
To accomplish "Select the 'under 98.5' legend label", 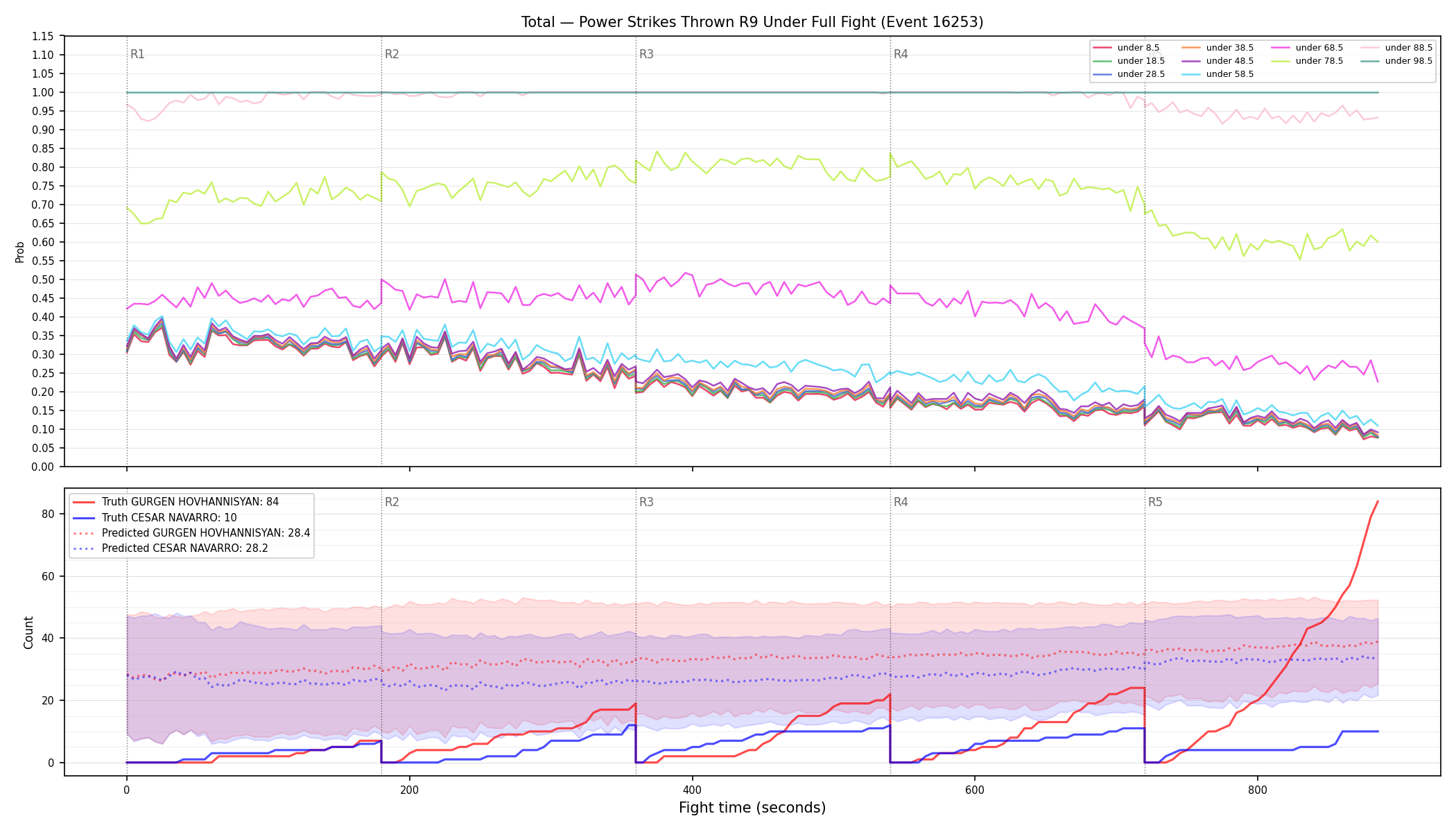I will (1409, 61).
